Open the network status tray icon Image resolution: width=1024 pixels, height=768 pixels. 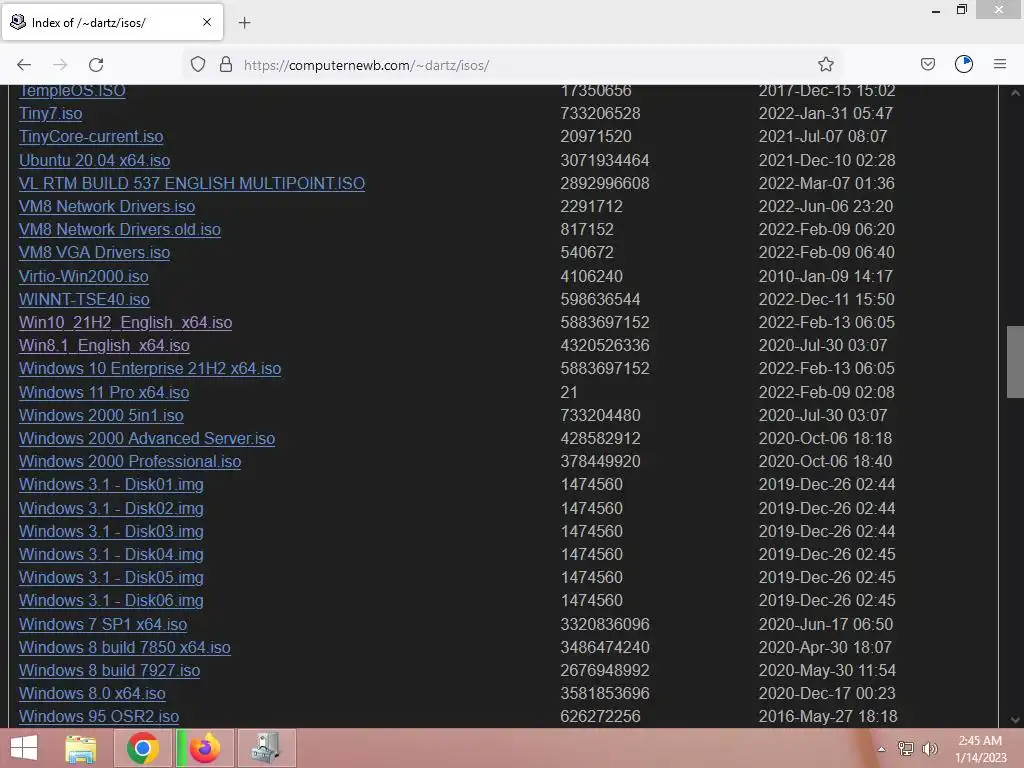point(905,748)
